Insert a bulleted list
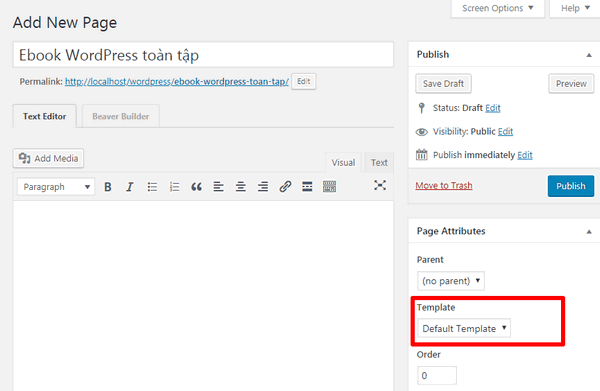This screenshot has height=391, width=600. 152,187
